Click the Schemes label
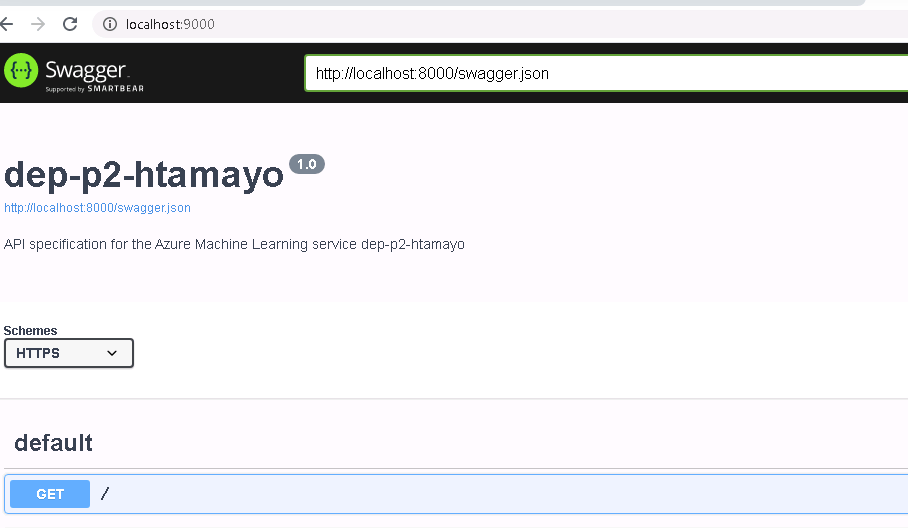Screen dimensions: 908x528 click(x=30, y=331)
